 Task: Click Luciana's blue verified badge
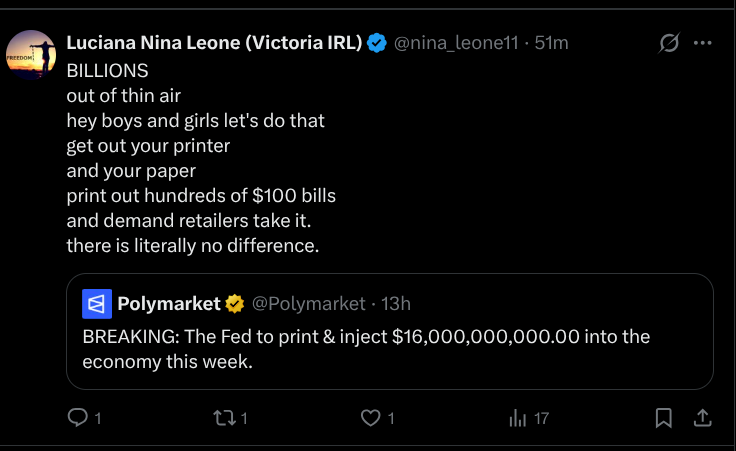tap(377, 43)
